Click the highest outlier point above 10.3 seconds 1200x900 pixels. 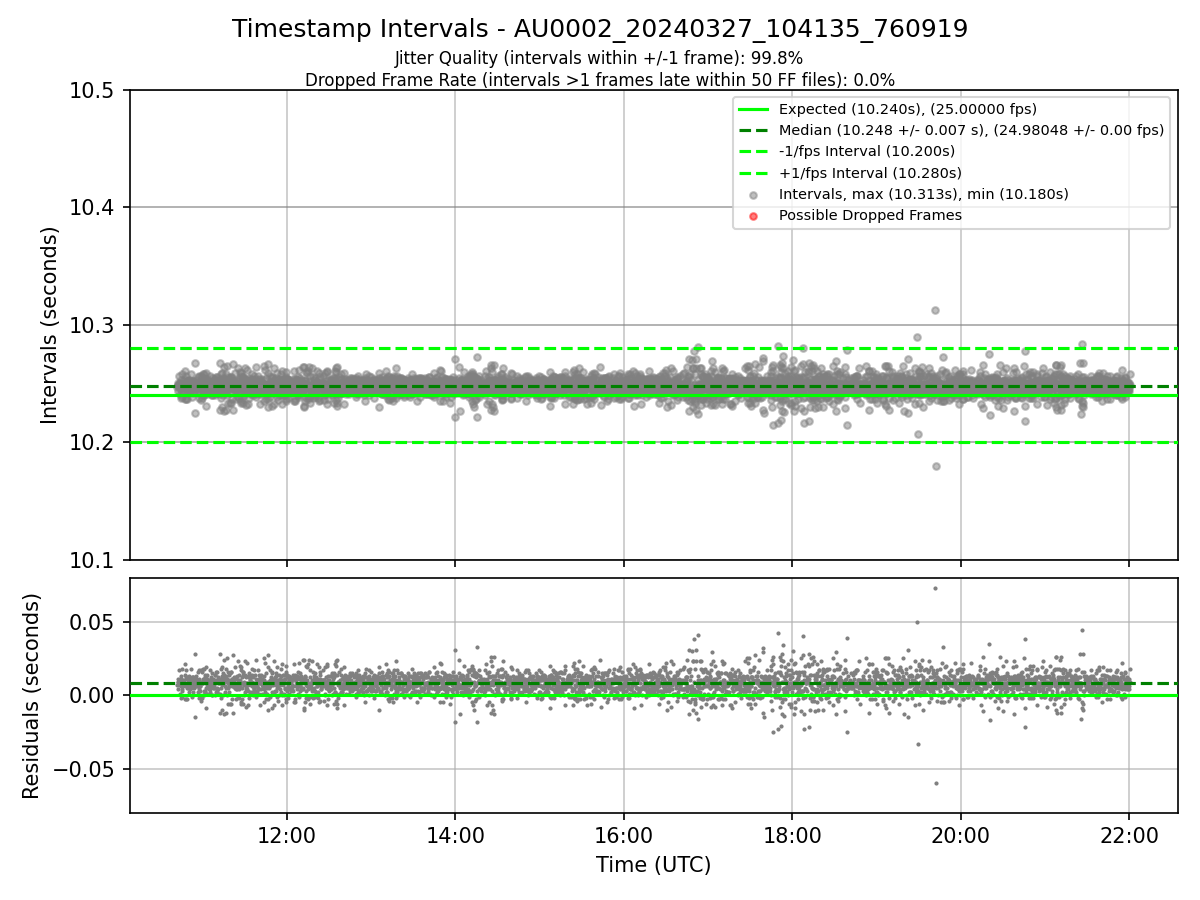tap(935, 310)
